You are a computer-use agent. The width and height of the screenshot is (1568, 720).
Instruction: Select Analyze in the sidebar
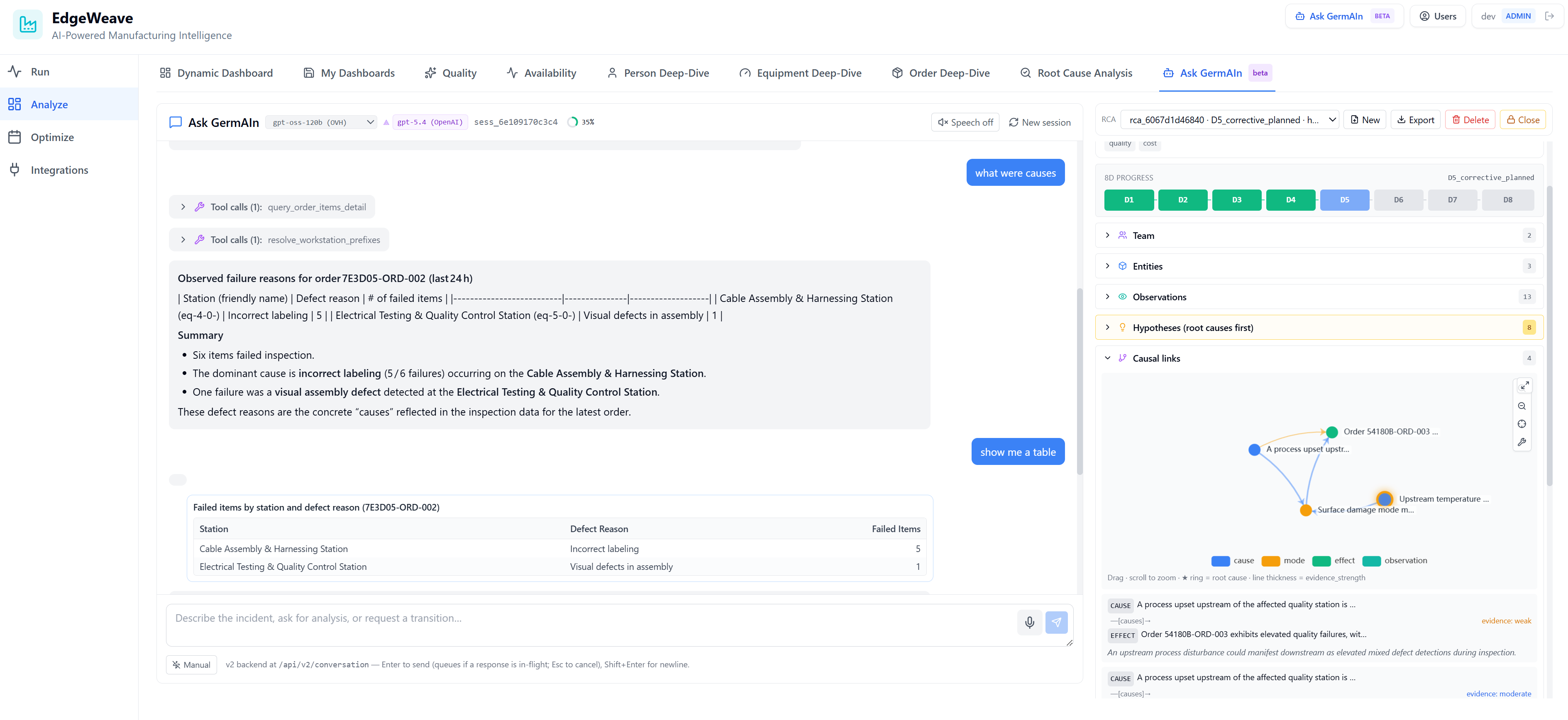[69, 104]
